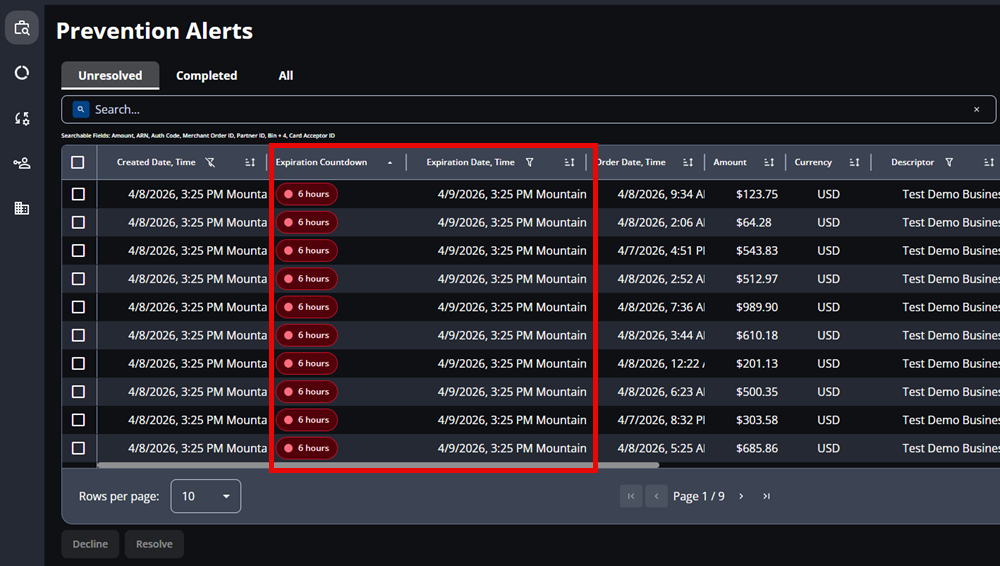
Task: Open the building sidebar icon
Action: 22,208
